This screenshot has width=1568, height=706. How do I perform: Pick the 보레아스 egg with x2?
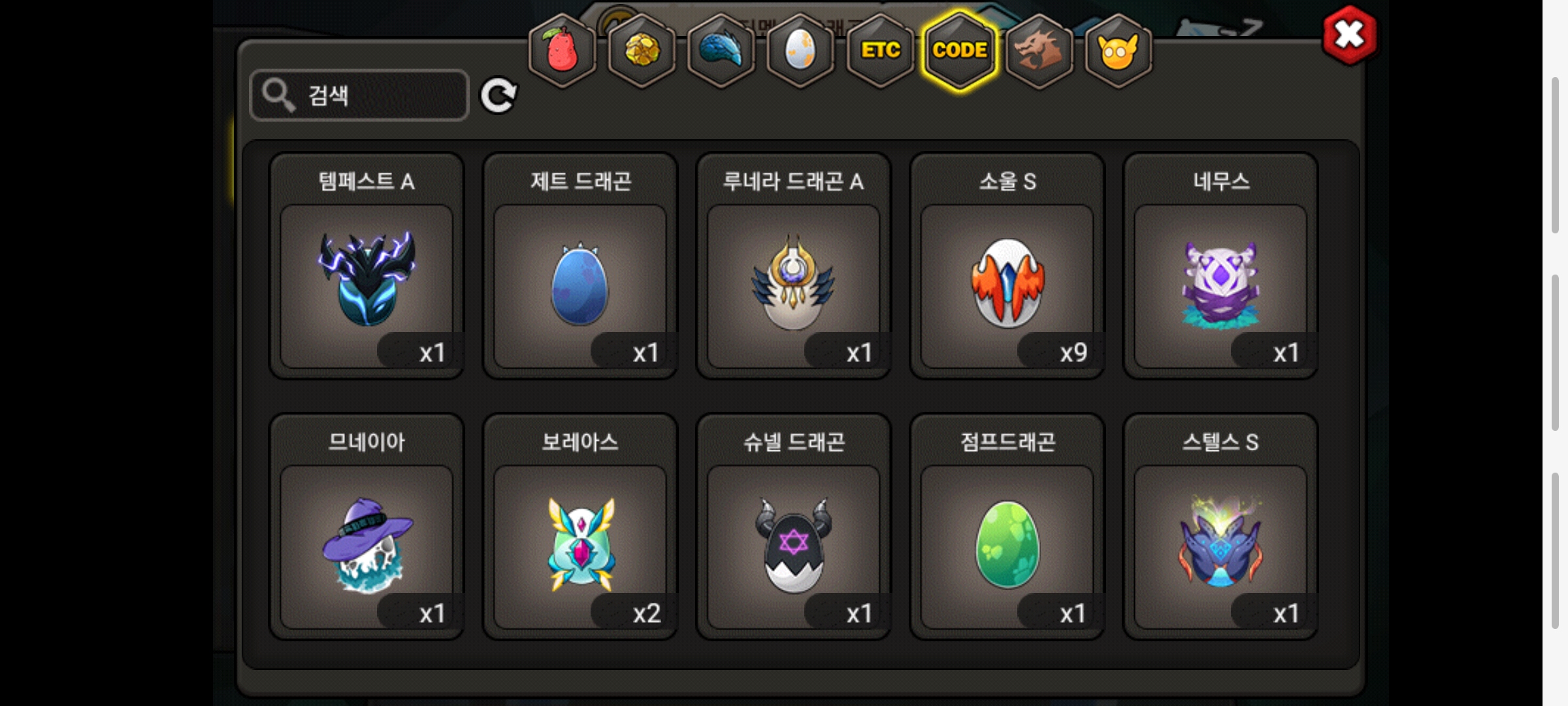(x=580, y=527)
